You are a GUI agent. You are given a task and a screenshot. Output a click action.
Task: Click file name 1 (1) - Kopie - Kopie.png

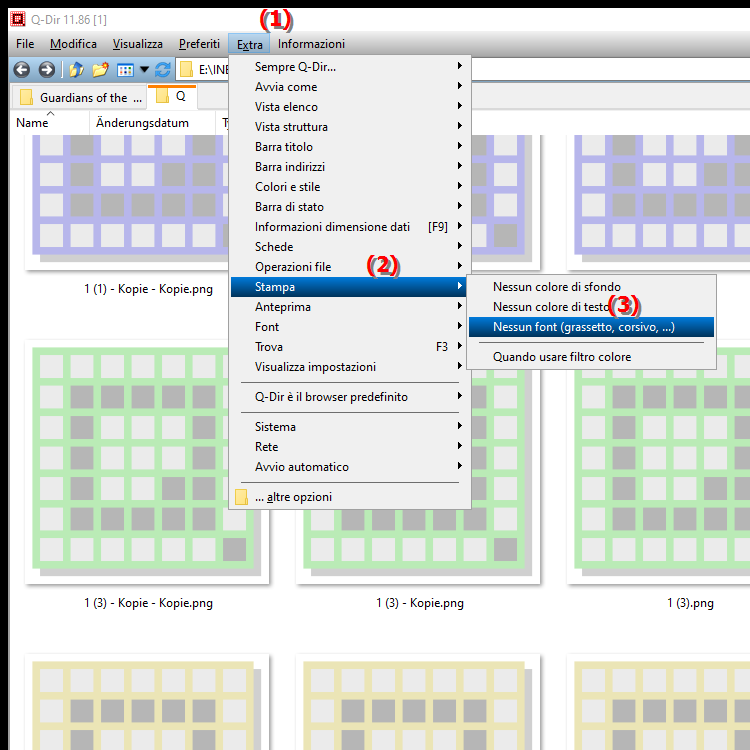148,289
